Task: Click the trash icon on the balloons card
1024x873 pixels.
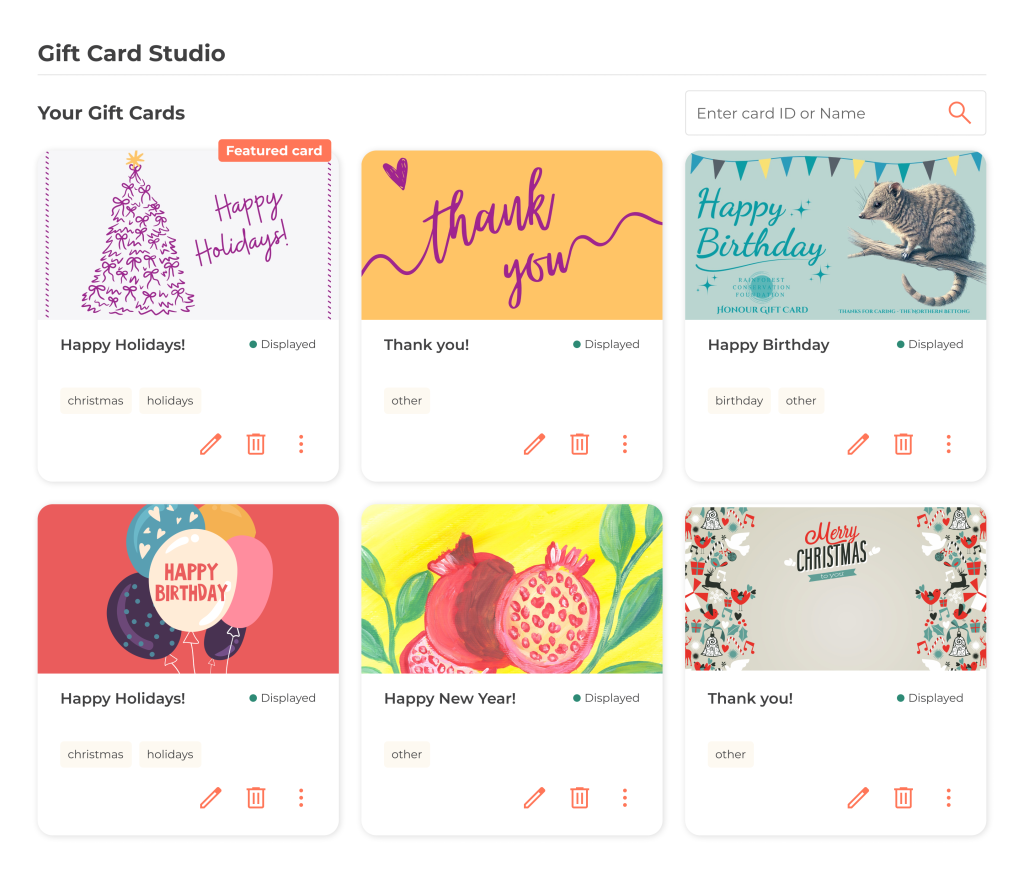Action: (x=255, y=797)
